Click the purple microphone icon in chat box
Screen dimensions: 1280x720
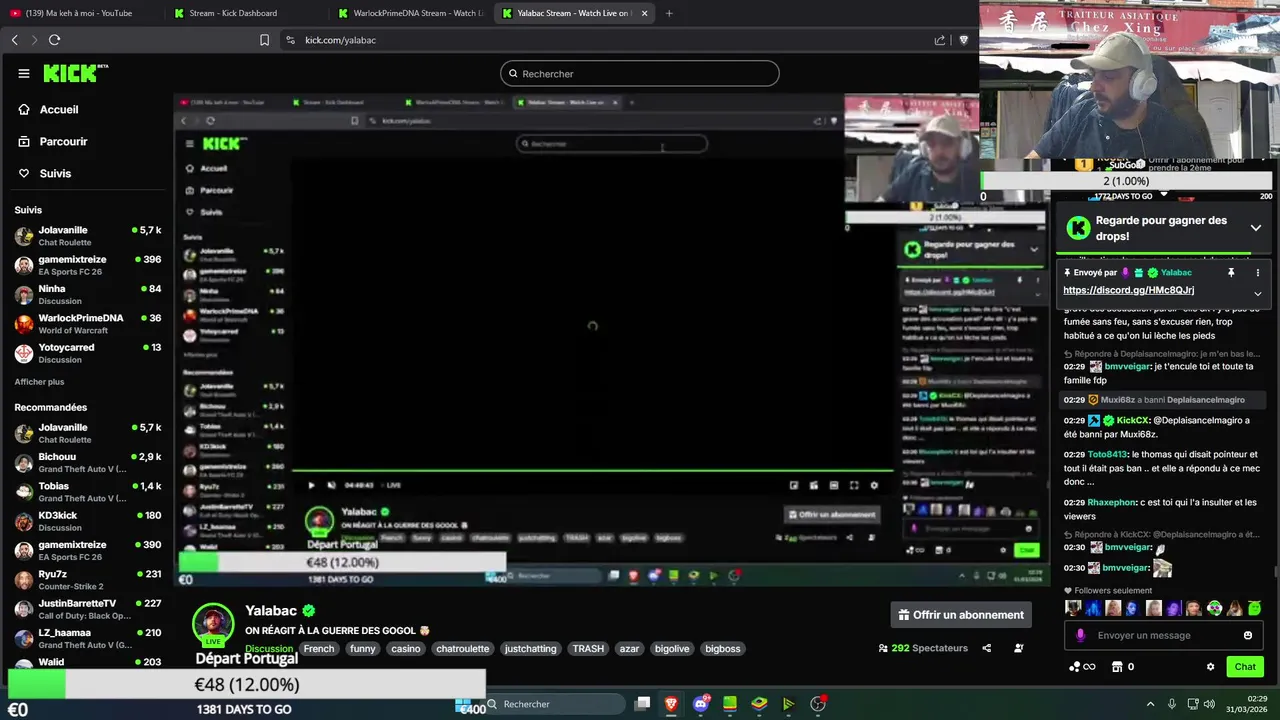coord(1080,636)
